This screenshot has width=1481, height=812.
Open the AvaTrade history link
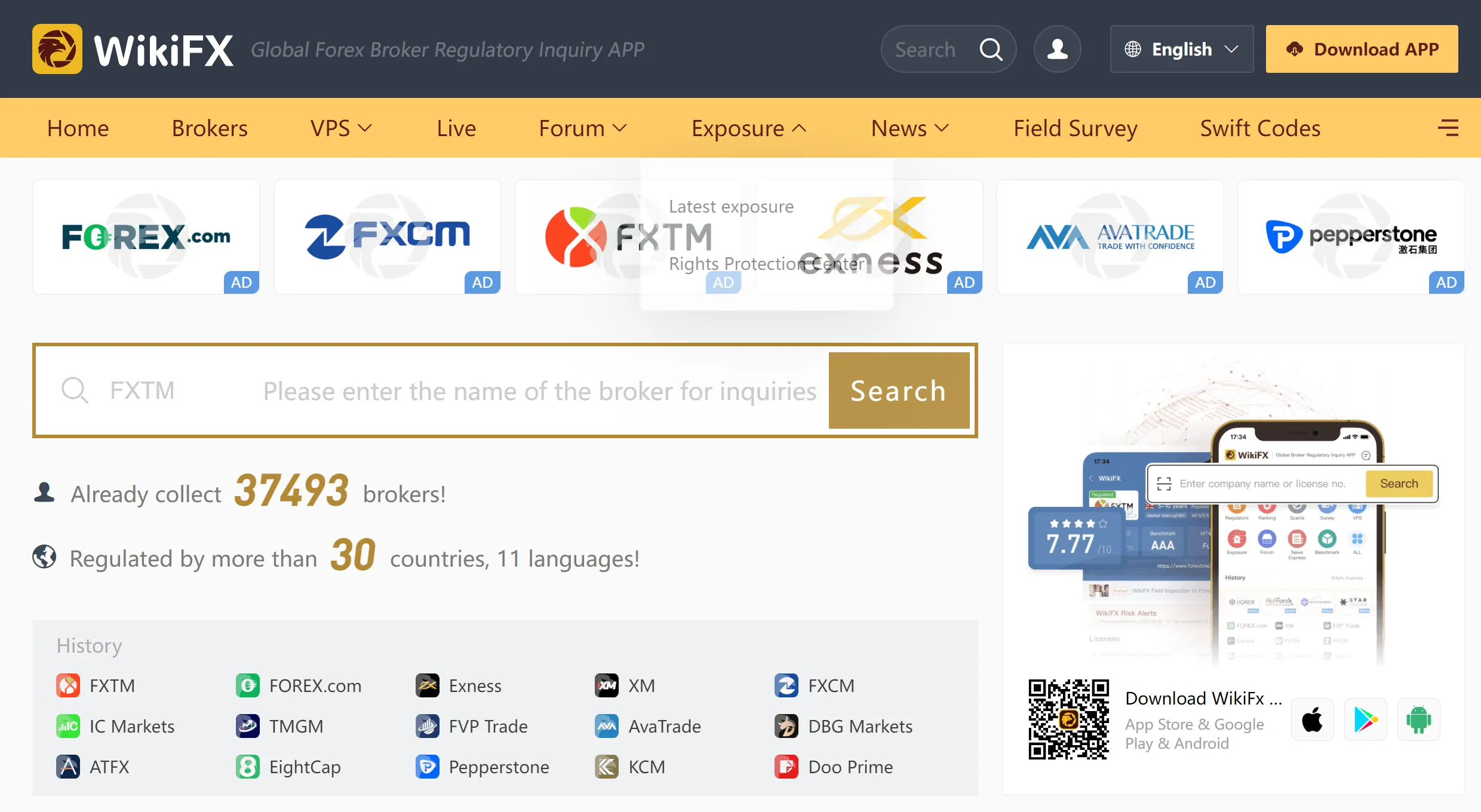point(665,726)
